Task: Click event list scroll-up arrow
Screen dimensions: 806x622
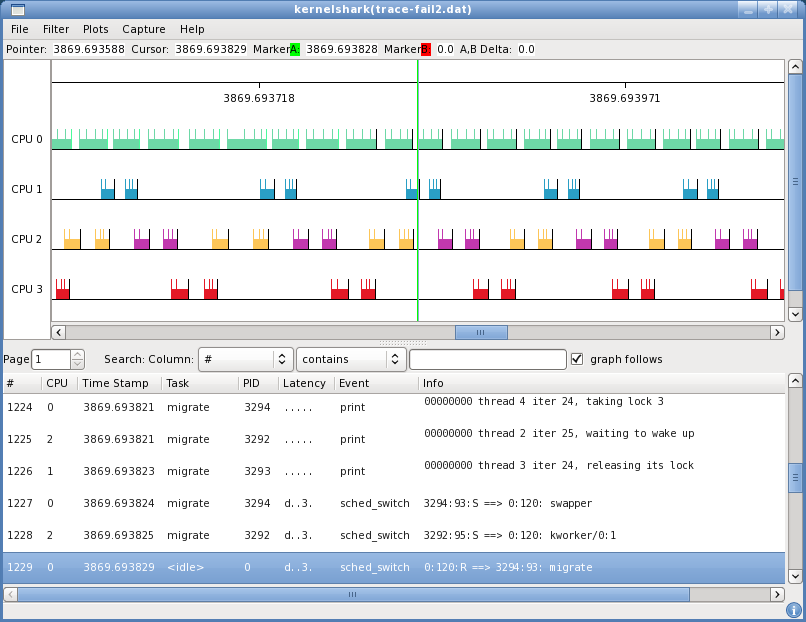Action: tap(795, 380)
